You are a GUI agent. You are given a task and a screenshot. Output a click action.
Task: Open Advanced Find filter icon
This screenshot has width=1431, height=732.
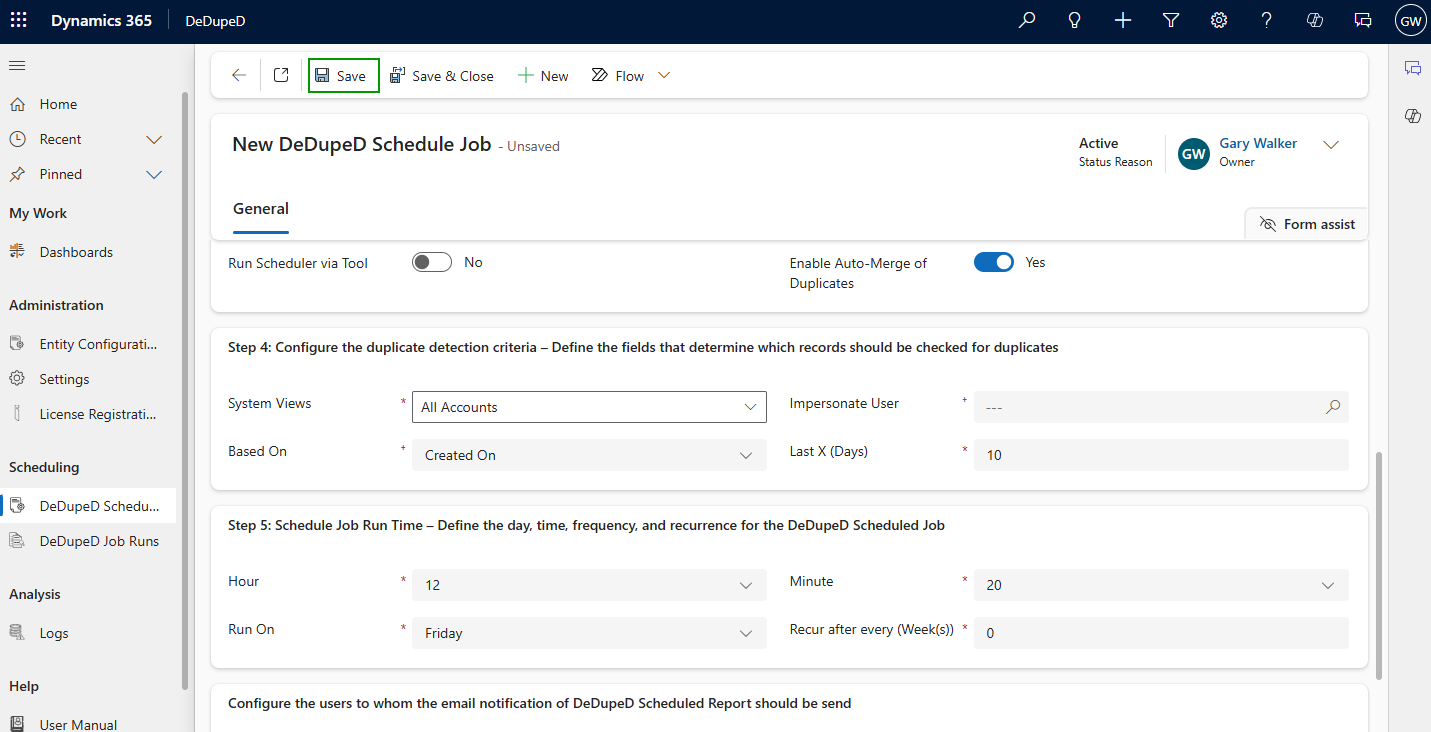1171,21
